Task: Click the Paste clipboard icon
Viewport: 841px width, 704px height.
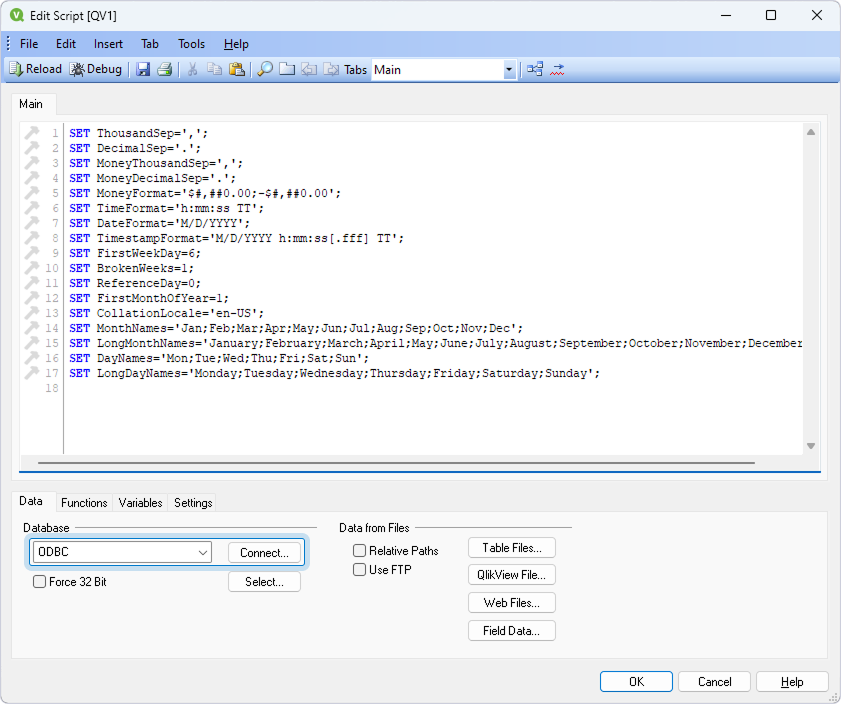Action: pos(237,69)
